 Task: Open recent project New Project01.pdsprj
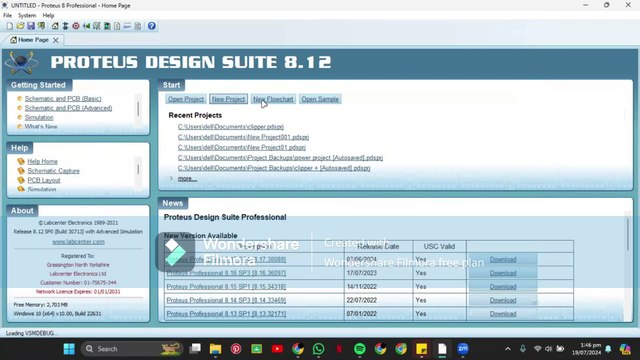click(242, 147)
